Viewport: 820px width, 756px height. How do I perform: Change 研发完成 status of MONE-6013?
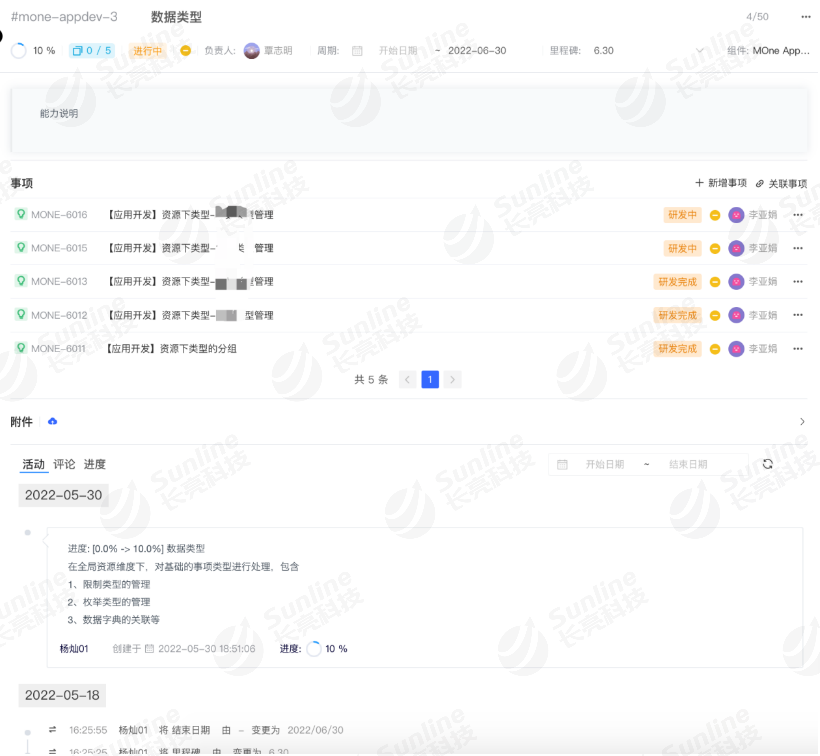point(677,282)
